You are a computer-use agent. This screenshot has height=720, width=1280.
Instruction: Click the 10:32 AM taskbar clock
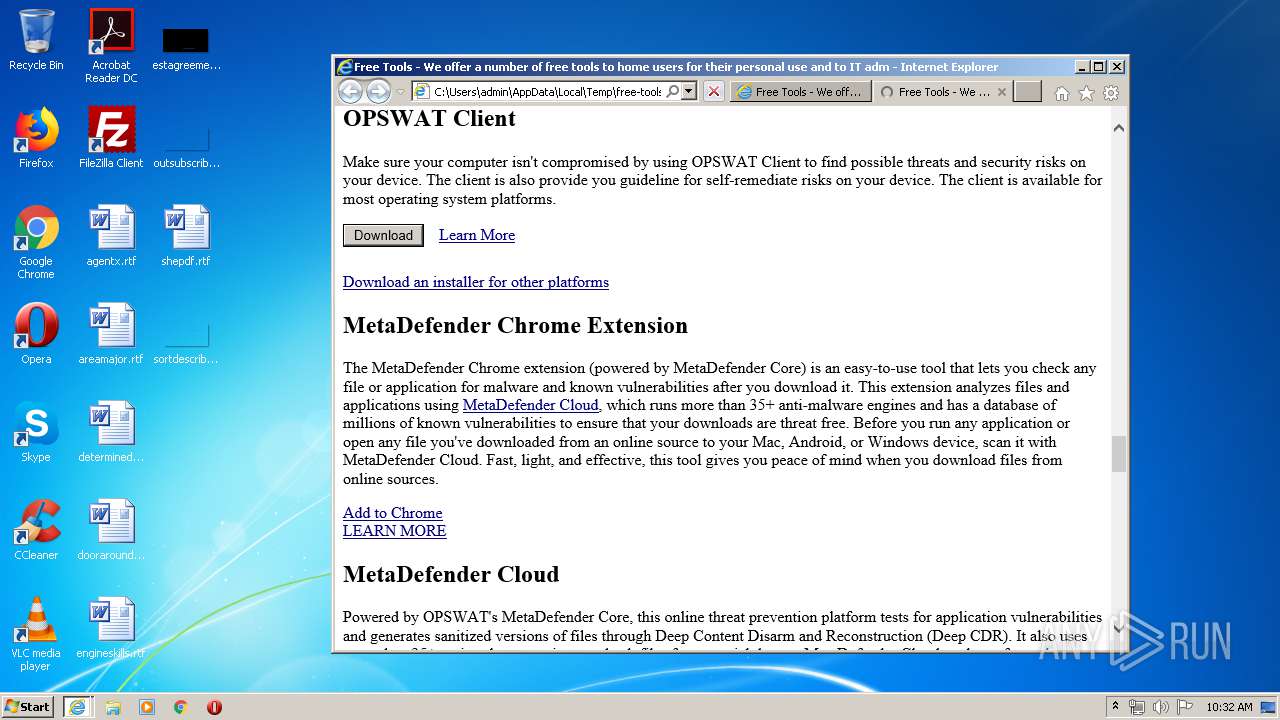coord(1229,707)
